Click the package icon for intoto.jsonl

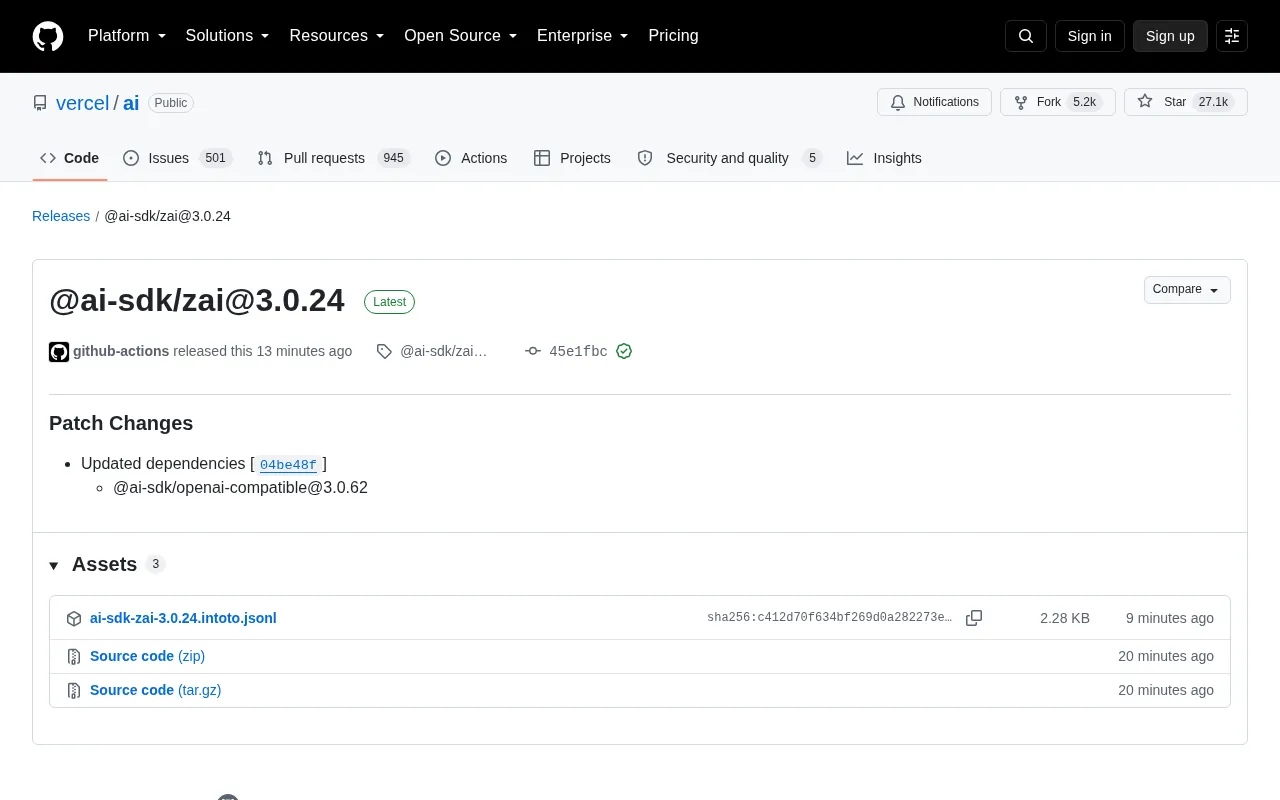74,618
